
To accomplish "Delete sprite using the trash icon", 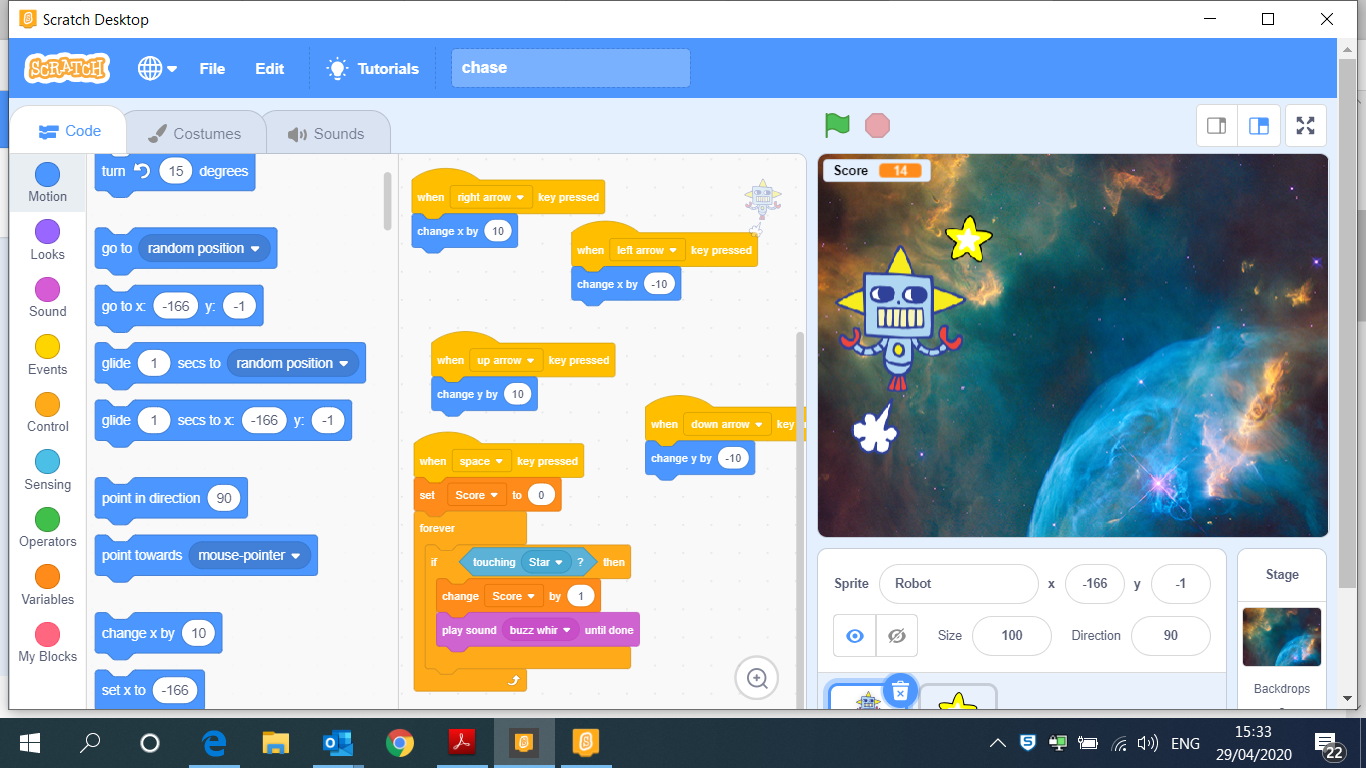I will coord(900,690).
